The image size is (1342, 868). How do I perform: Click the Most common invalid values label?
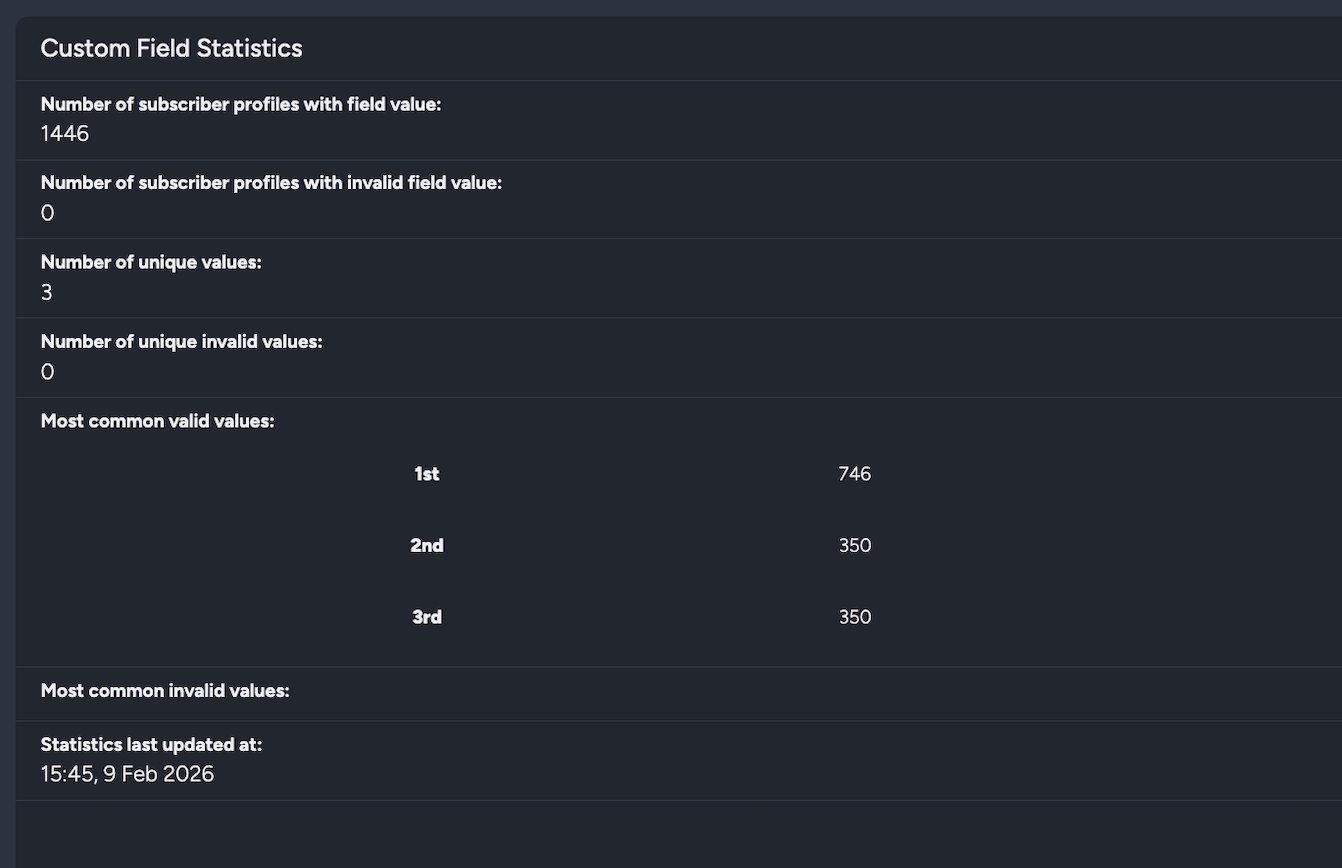[165, 691]
